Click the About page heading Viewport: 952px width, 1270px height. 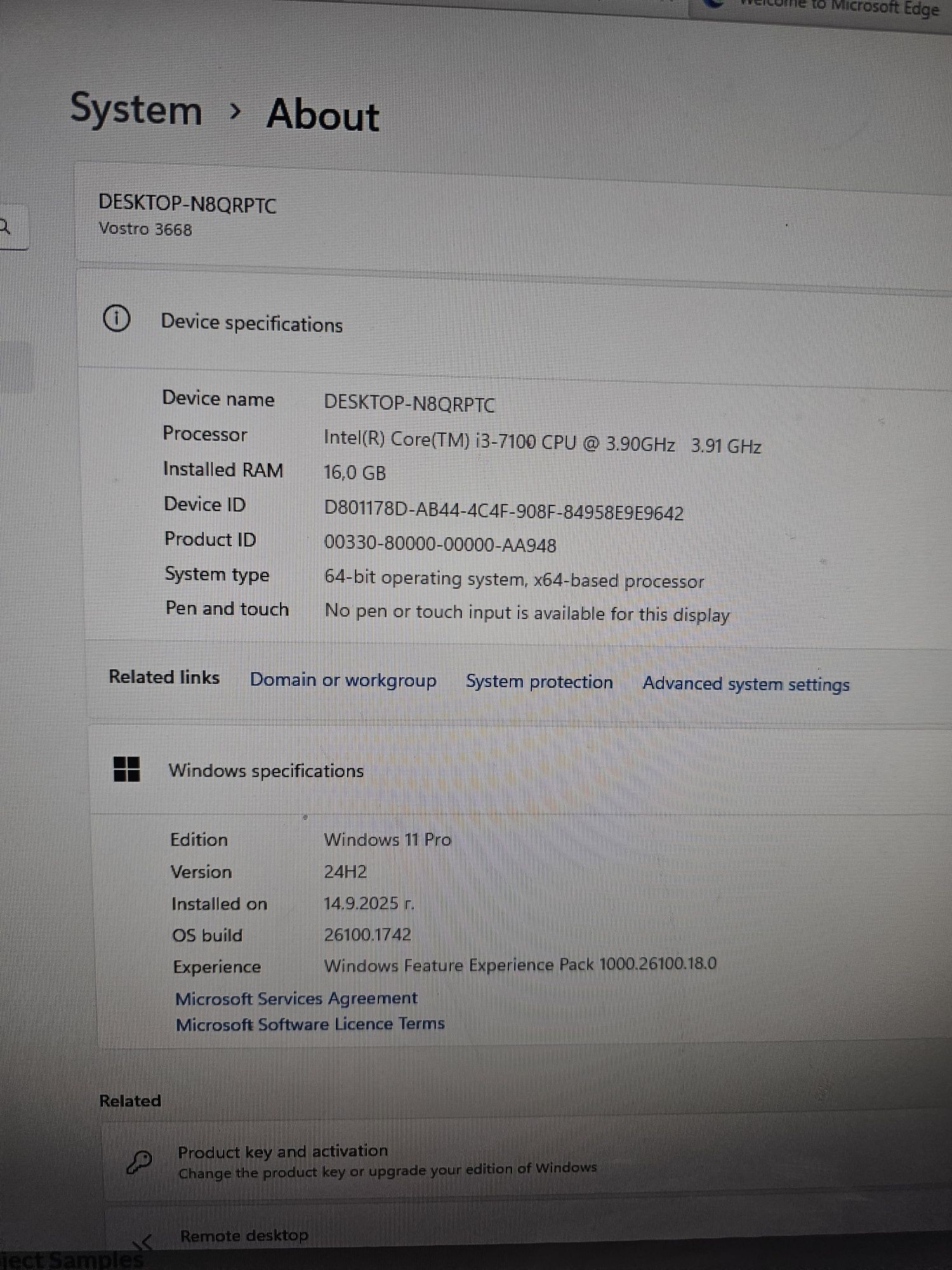coord(322,114)
